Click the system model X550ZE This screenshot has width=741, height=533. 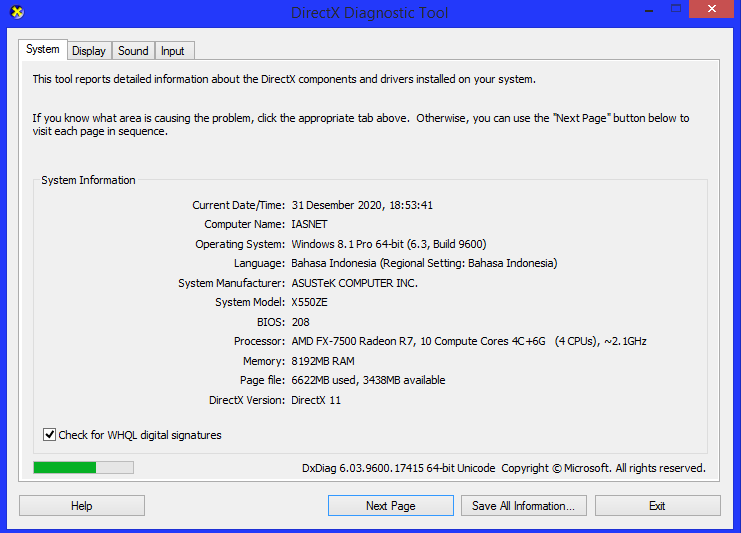pyautogui.click(x=309, y=302)
